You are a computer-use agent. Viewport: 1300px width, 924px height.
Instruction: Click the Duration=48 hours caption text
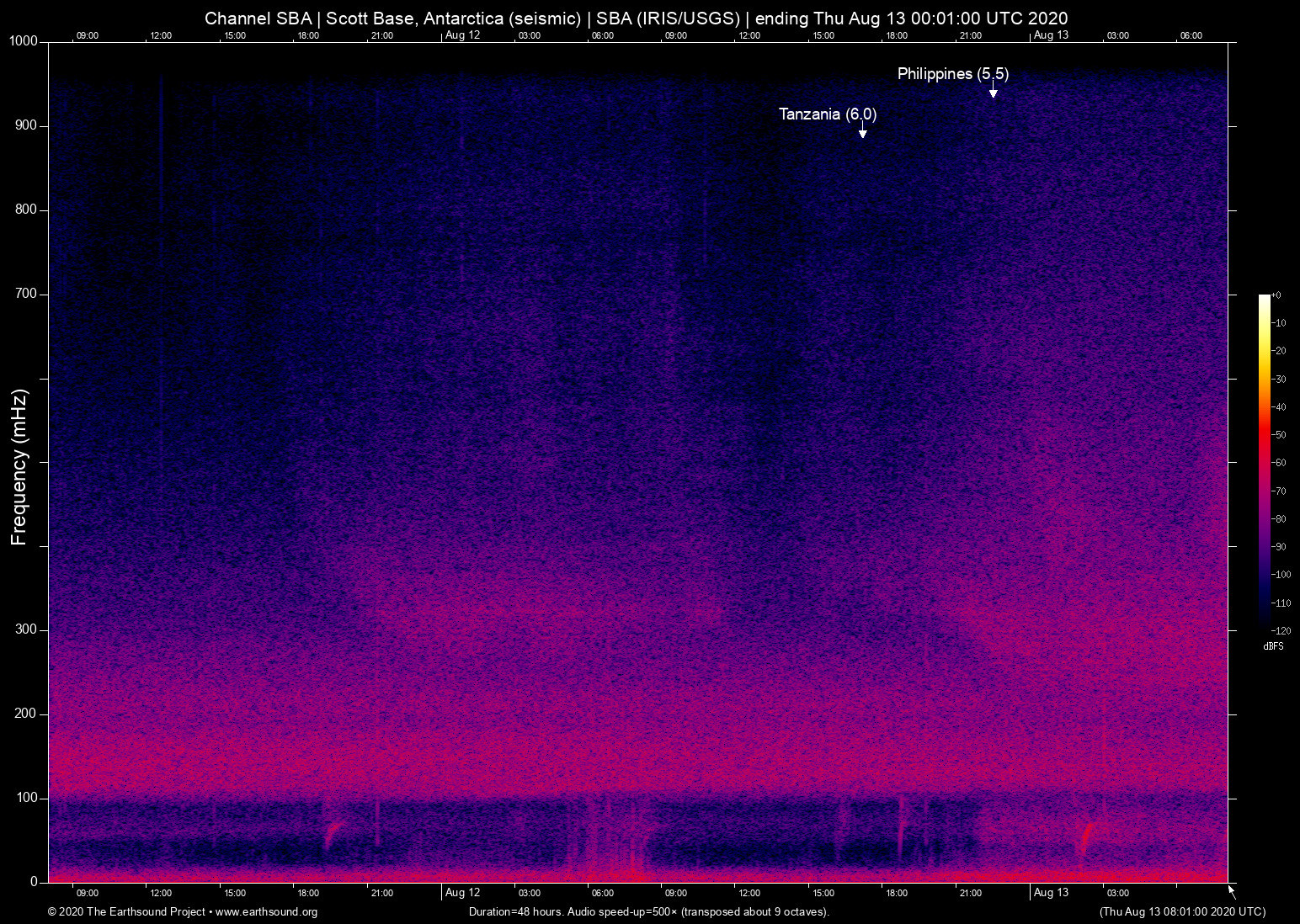[648, 912]
